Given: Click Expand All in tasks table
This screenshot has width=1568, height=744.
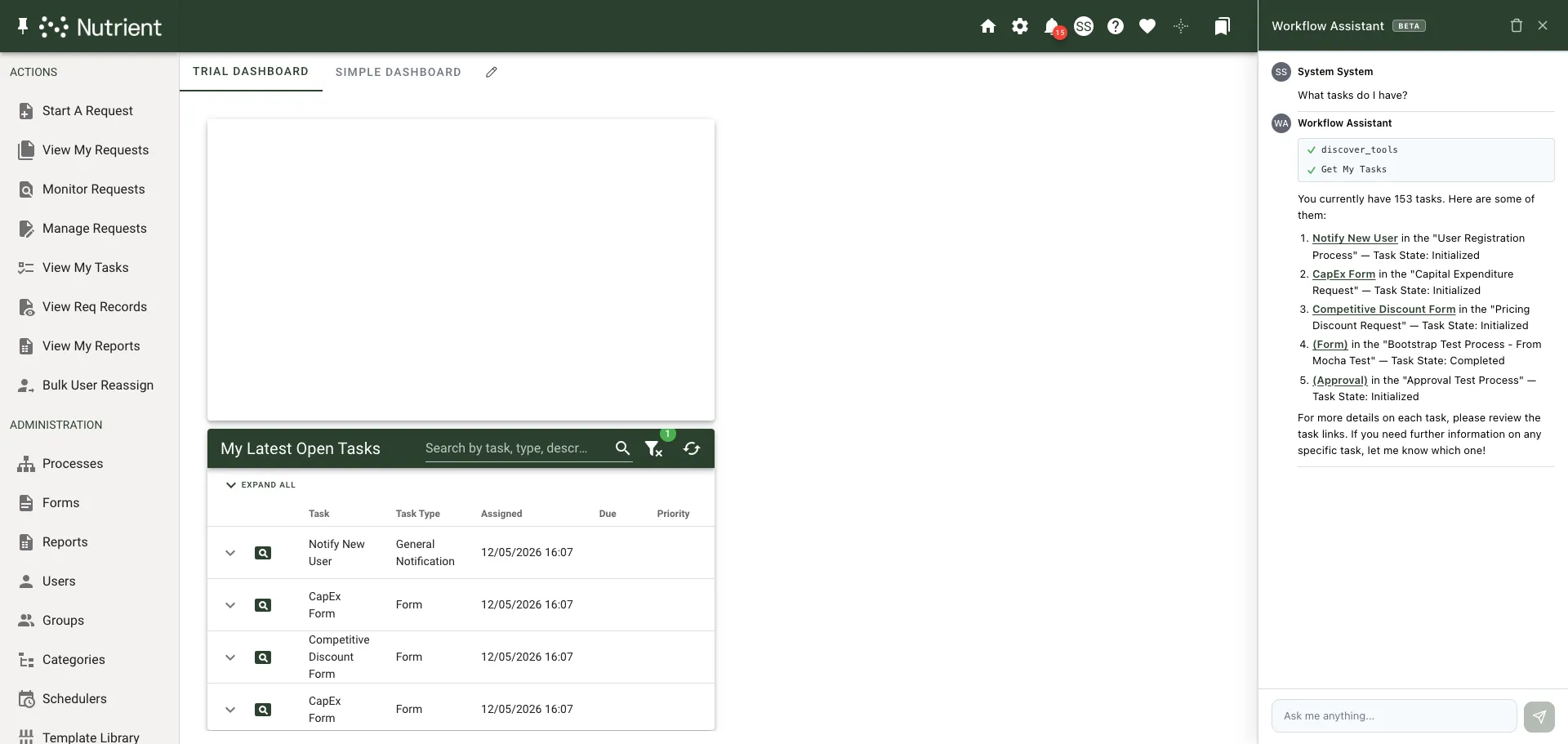Looking at the screenshot, I should point(261,485).
